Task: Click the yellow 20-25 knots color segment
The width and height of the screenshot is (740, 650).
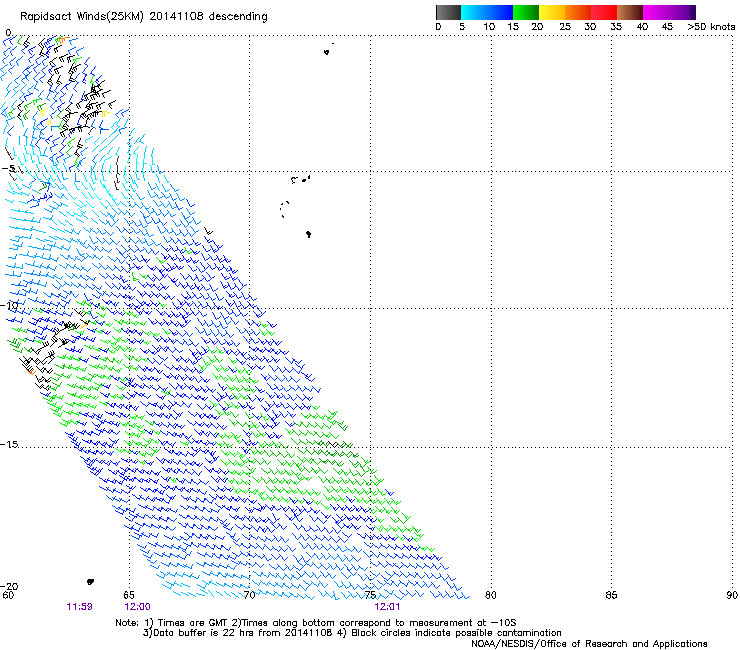Action: point(552,12)
